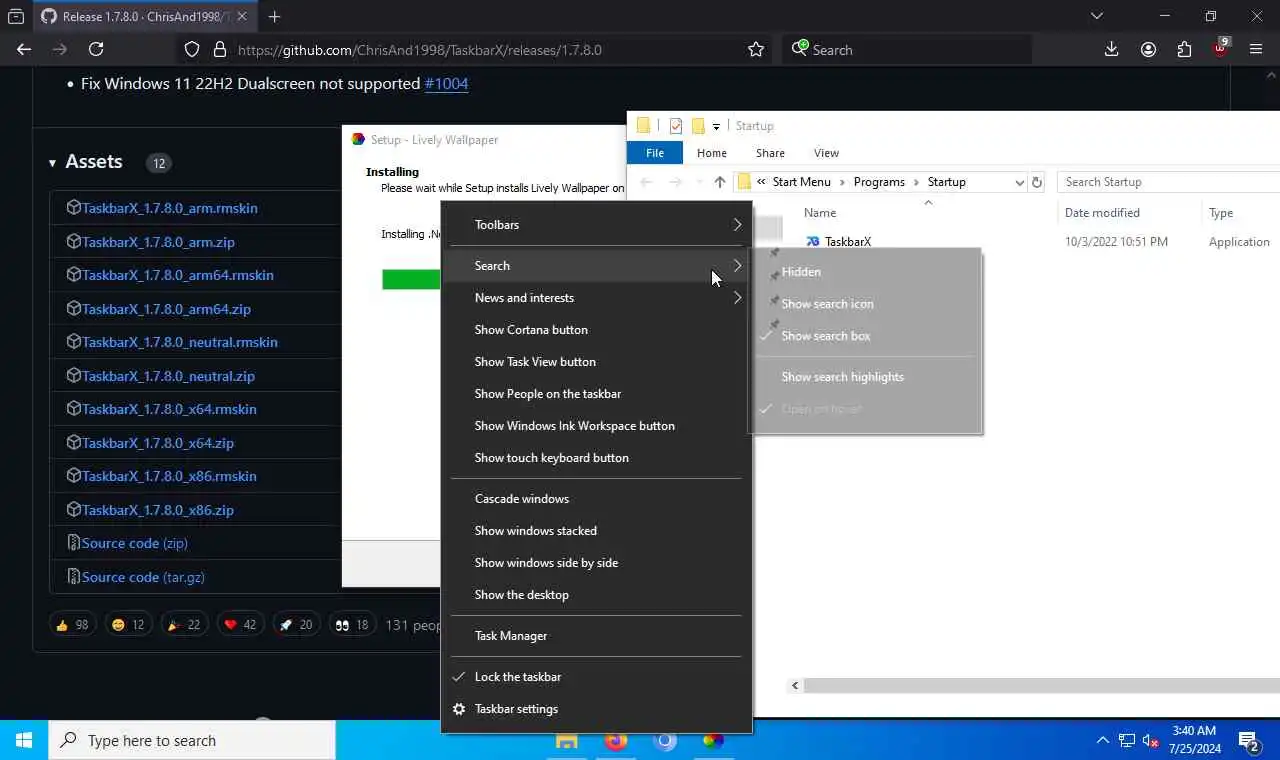Close the Release 1.7.8.0 tab

click(241, 16)
